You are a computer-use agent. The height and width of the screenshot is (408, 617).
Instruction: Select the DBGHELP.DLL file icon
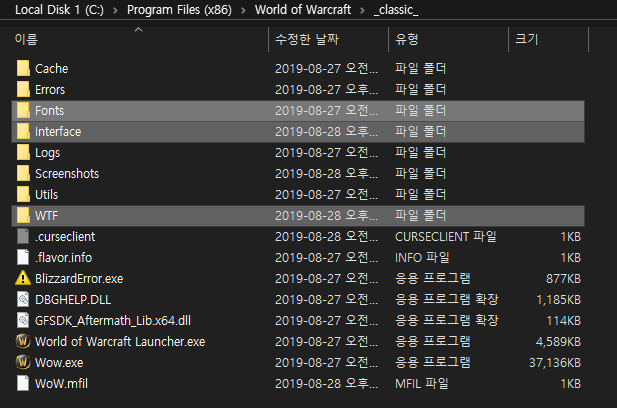coord(24,299)
